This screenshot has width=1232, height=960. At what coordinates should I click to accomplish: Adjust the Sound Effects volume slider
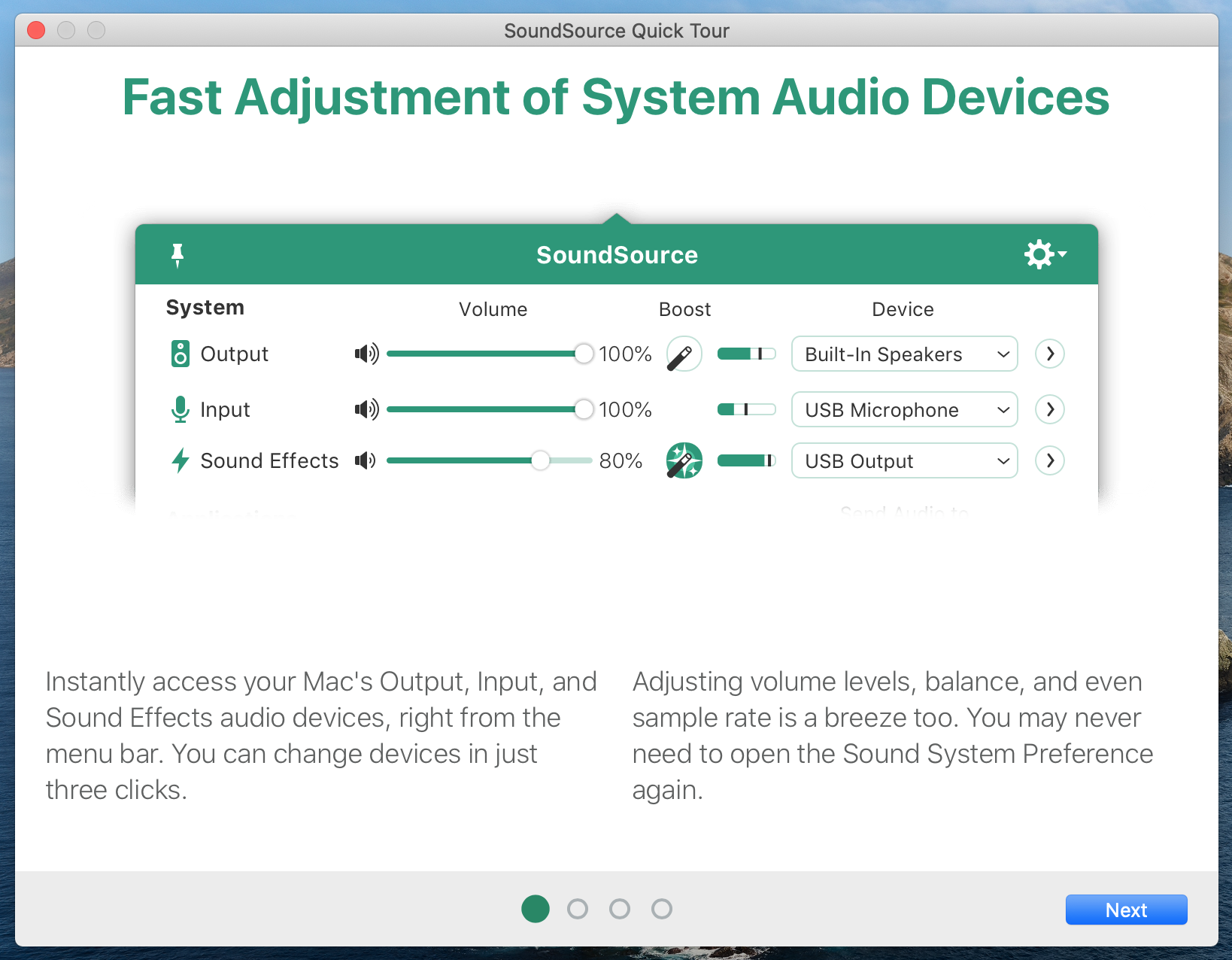click(490, 460)
